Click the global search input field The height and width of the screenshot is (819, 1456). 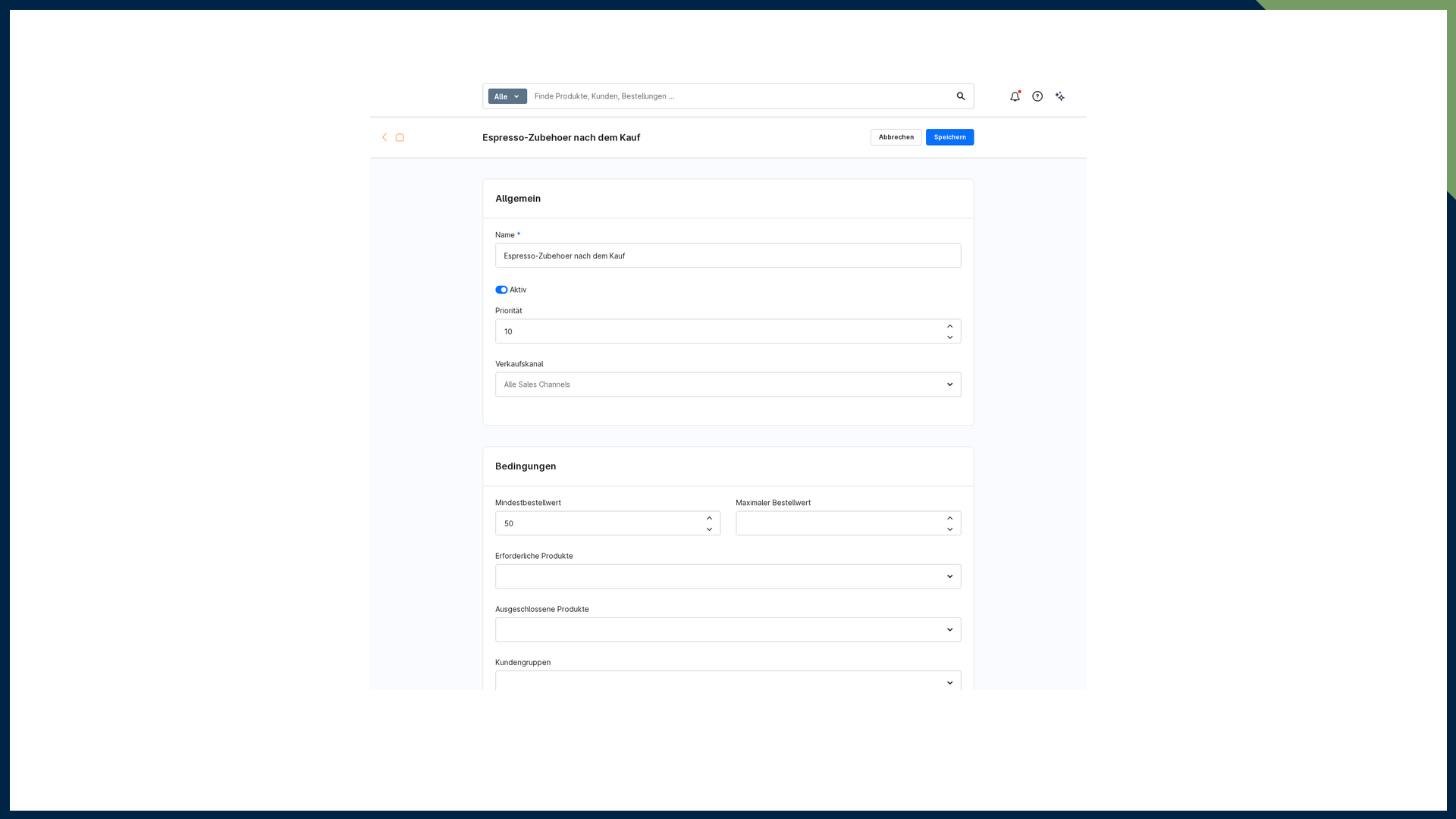740,96
